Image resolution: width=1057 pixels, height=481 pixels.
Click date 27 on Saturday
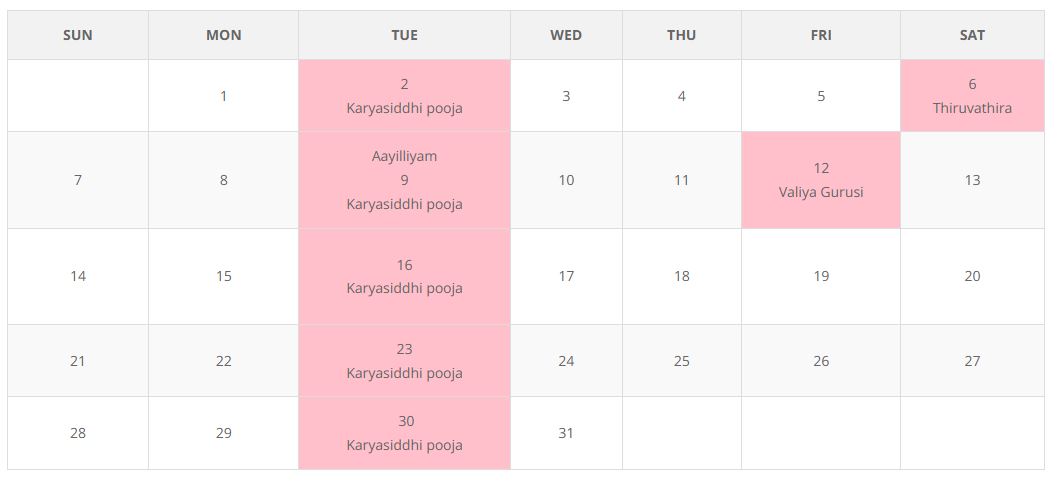point(972,361)
